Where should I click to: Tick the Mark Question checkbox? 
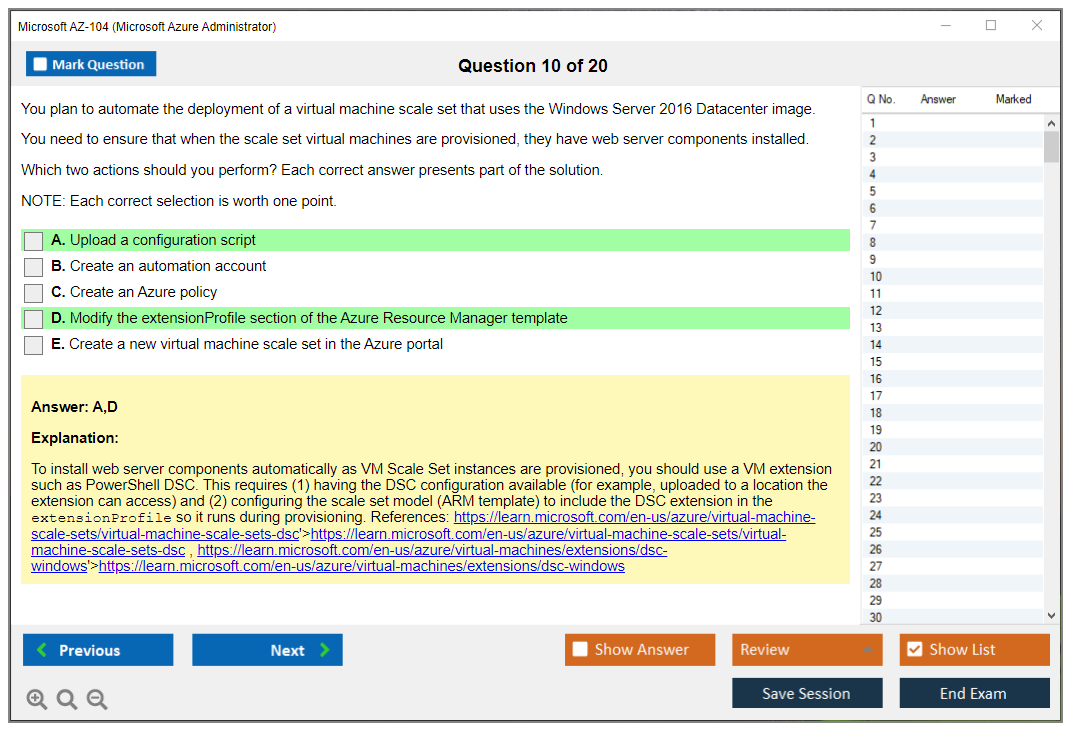39,63
